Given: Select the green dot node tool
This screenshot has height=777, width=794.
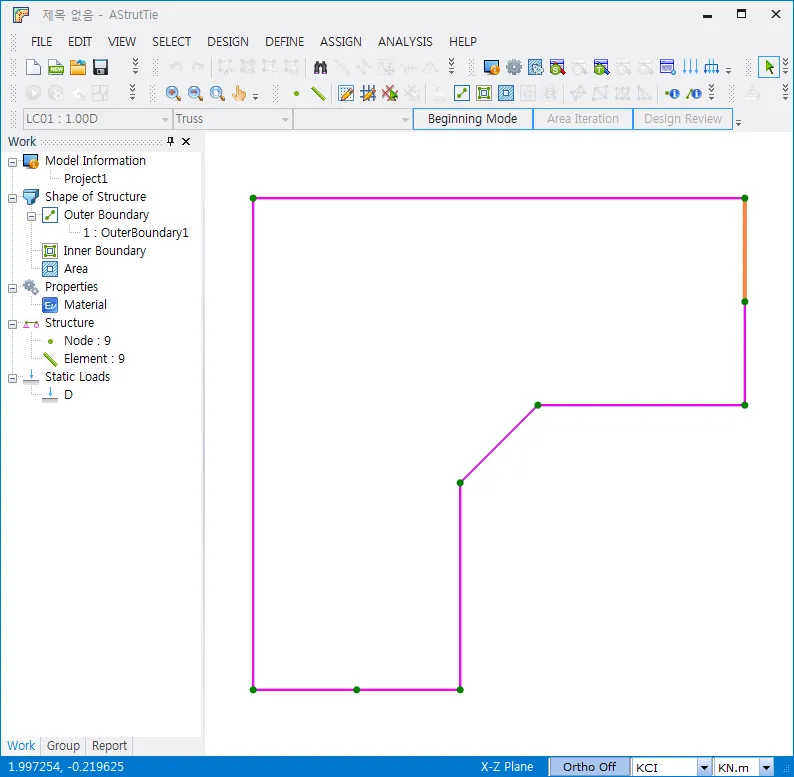Looking at the screenshot, I should tap(296, 93).
